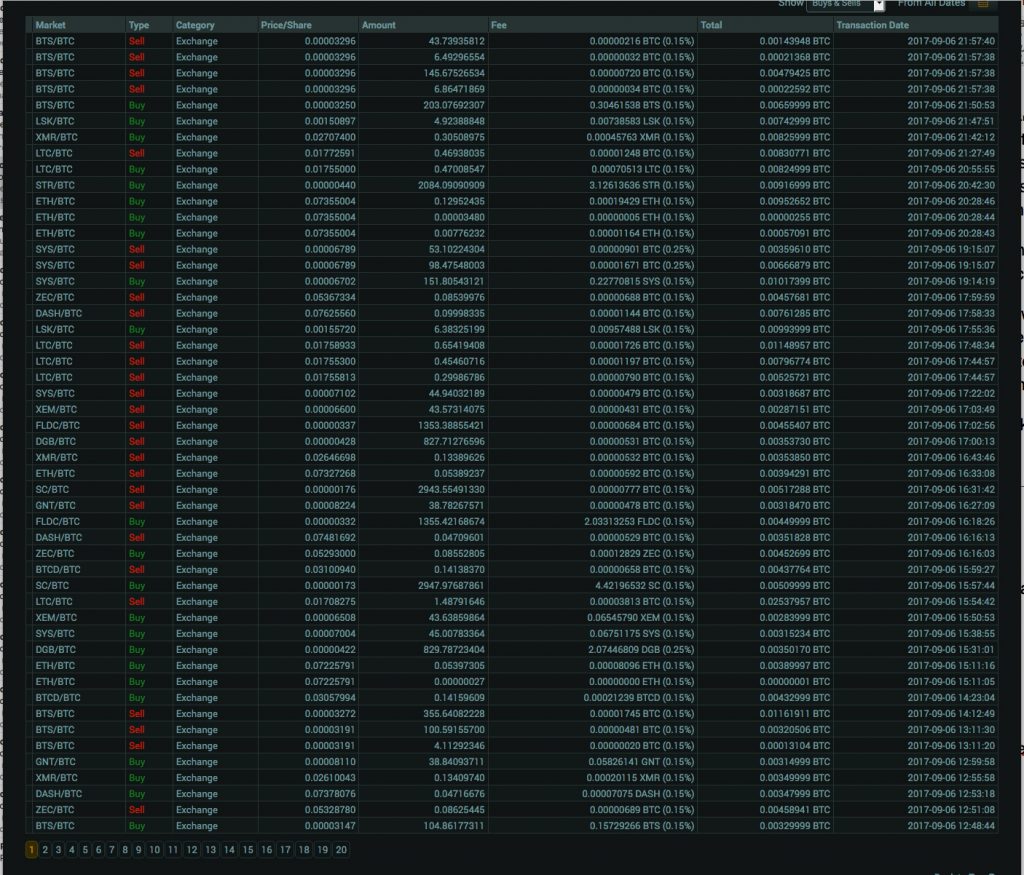Go to page 12 of trade history
The height and width of the screenshot is (875, 1024).
pos(191,850)
